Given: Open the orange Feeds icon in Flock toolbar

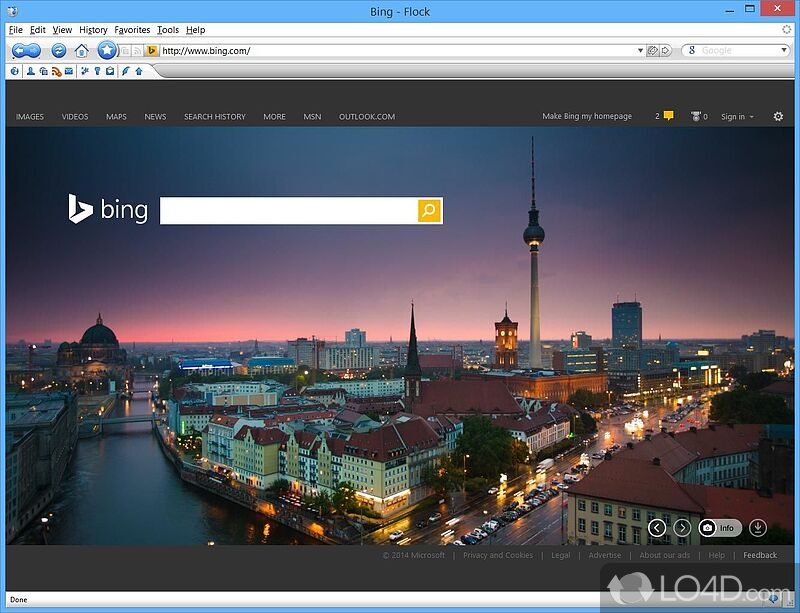Looking at the screenshot, I should 57,71.
